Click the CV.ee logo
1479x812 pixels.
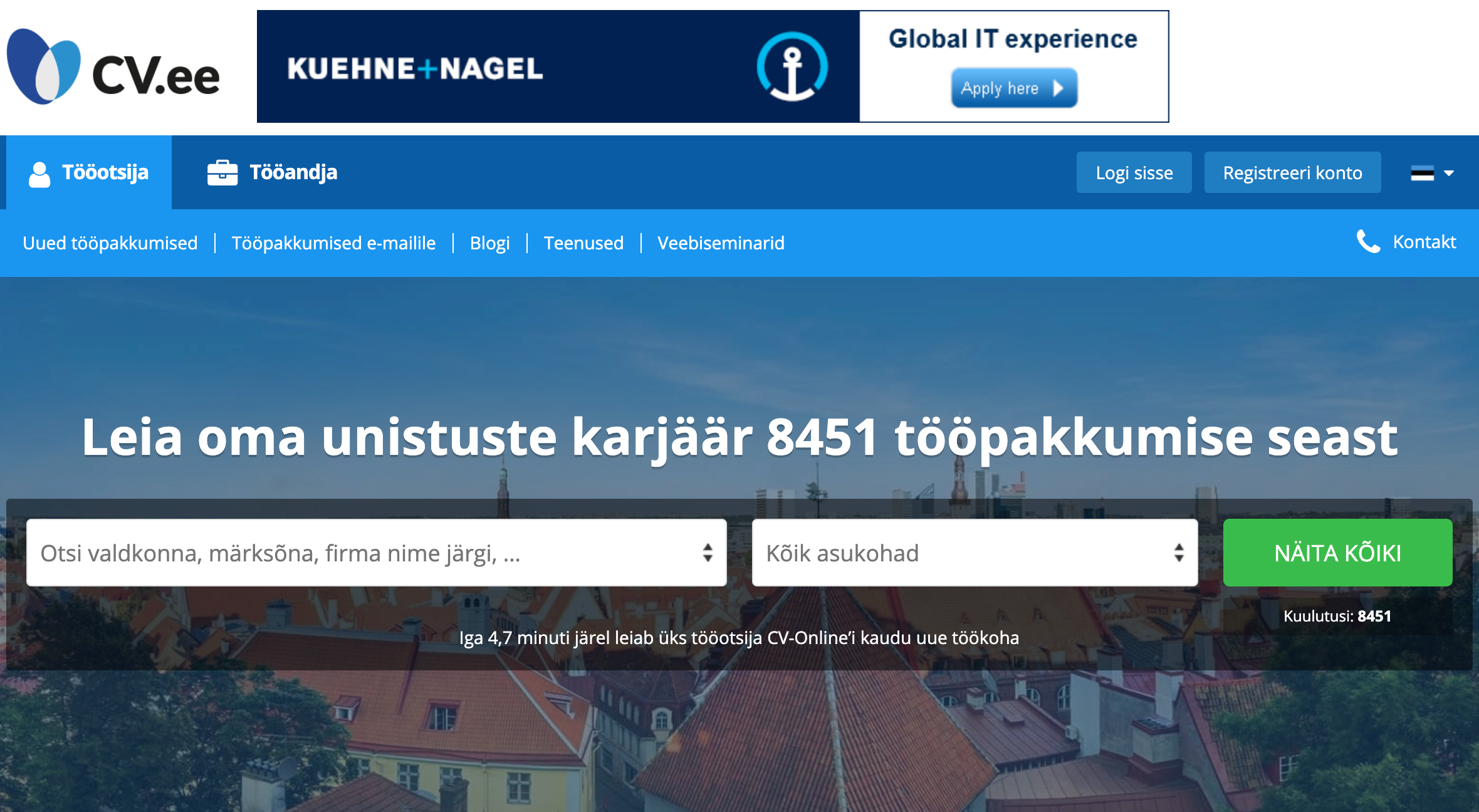click(x=113, y=66)
